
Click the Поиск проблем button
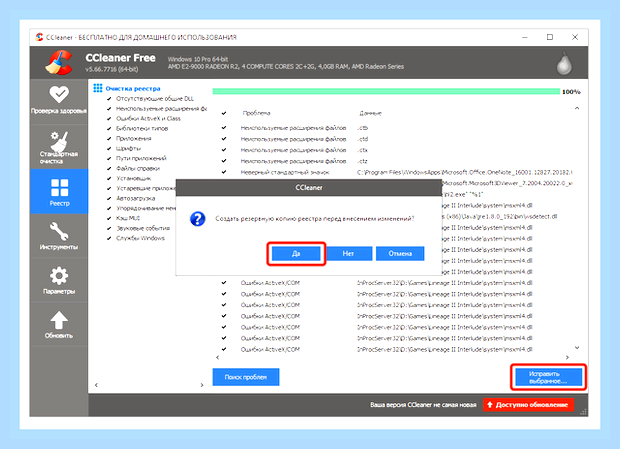coord(246,377)
